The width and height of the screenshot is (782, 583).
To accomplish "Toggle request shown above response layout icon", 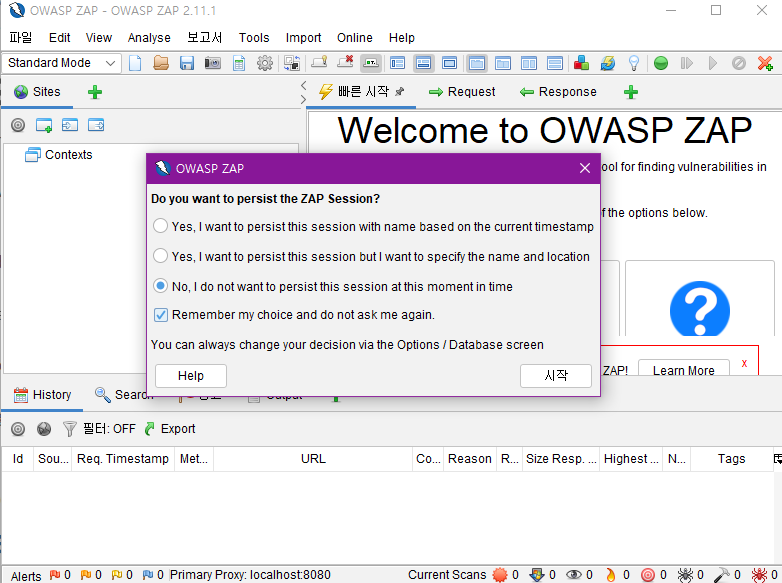I will point(555,63).
